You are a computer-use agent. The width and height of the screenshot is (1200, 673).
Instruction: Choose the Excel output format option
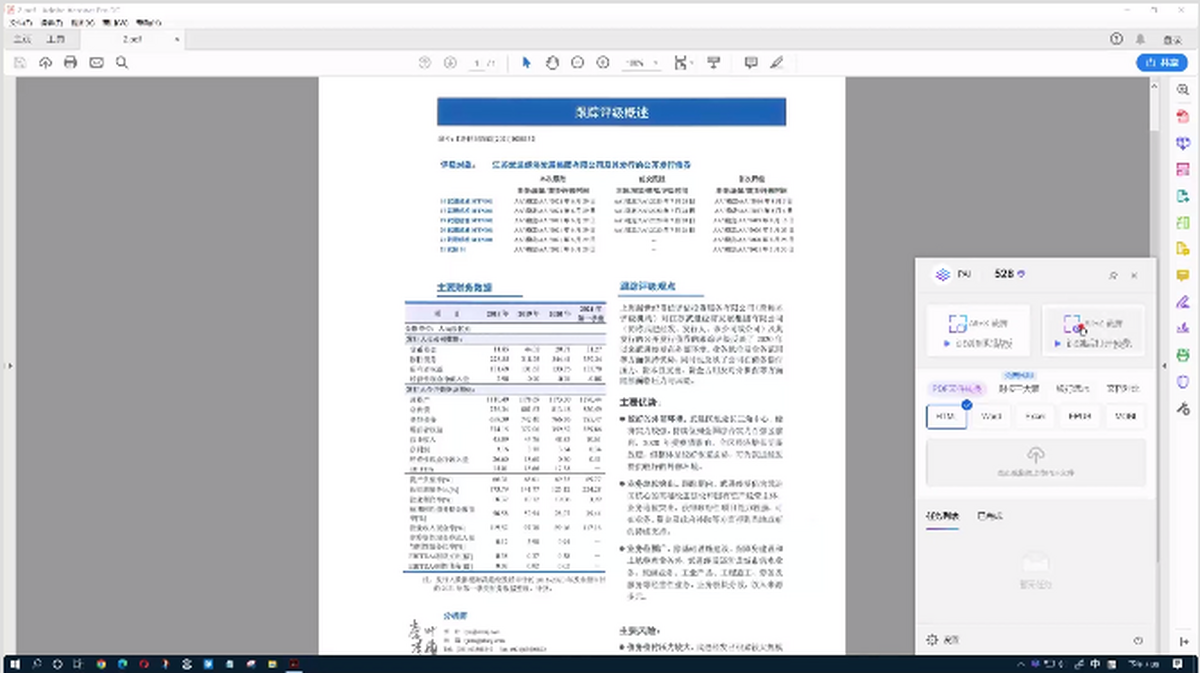(x=1036, y=415)
